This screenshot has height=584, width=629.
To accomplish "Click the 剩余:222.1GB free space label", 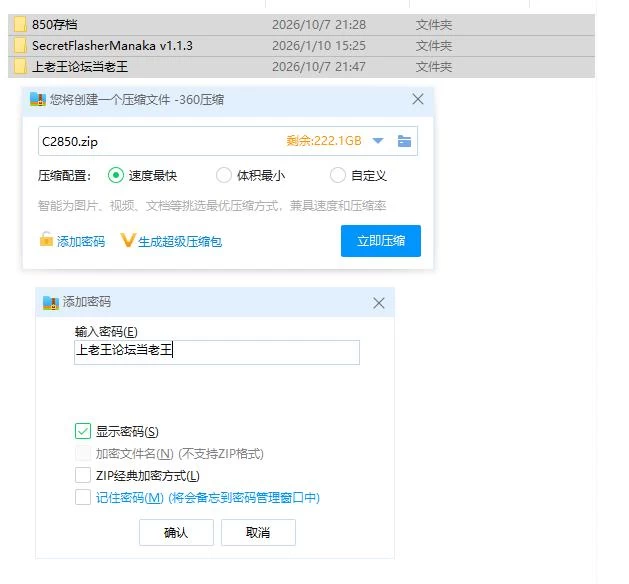I will point(324,141).
